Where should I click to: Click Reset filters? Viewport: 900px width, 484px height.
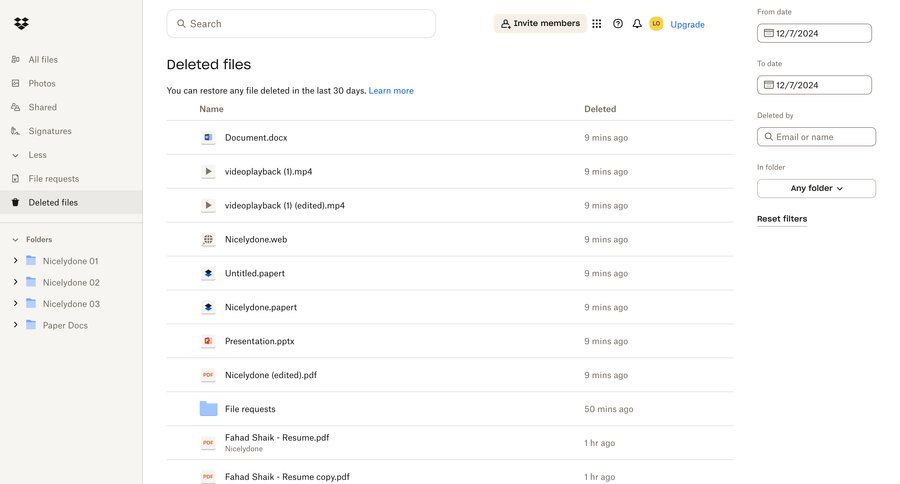click(x=782, y=219)
